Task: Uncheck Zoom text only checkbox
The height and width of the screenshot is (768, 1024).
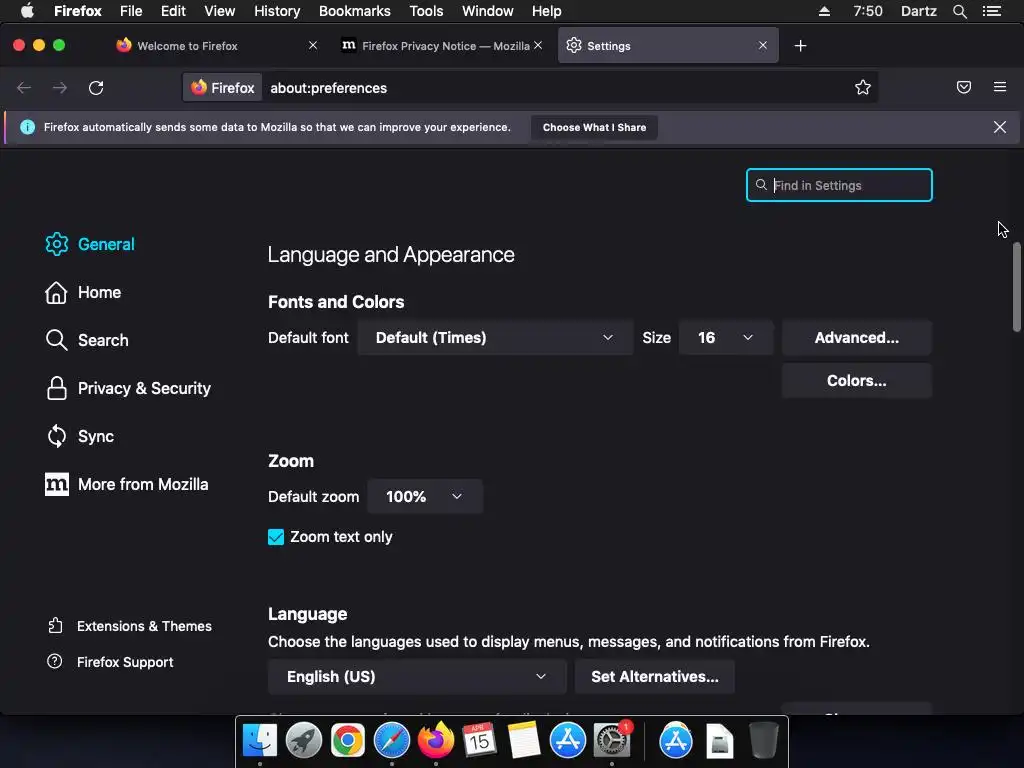Action: 276,537
